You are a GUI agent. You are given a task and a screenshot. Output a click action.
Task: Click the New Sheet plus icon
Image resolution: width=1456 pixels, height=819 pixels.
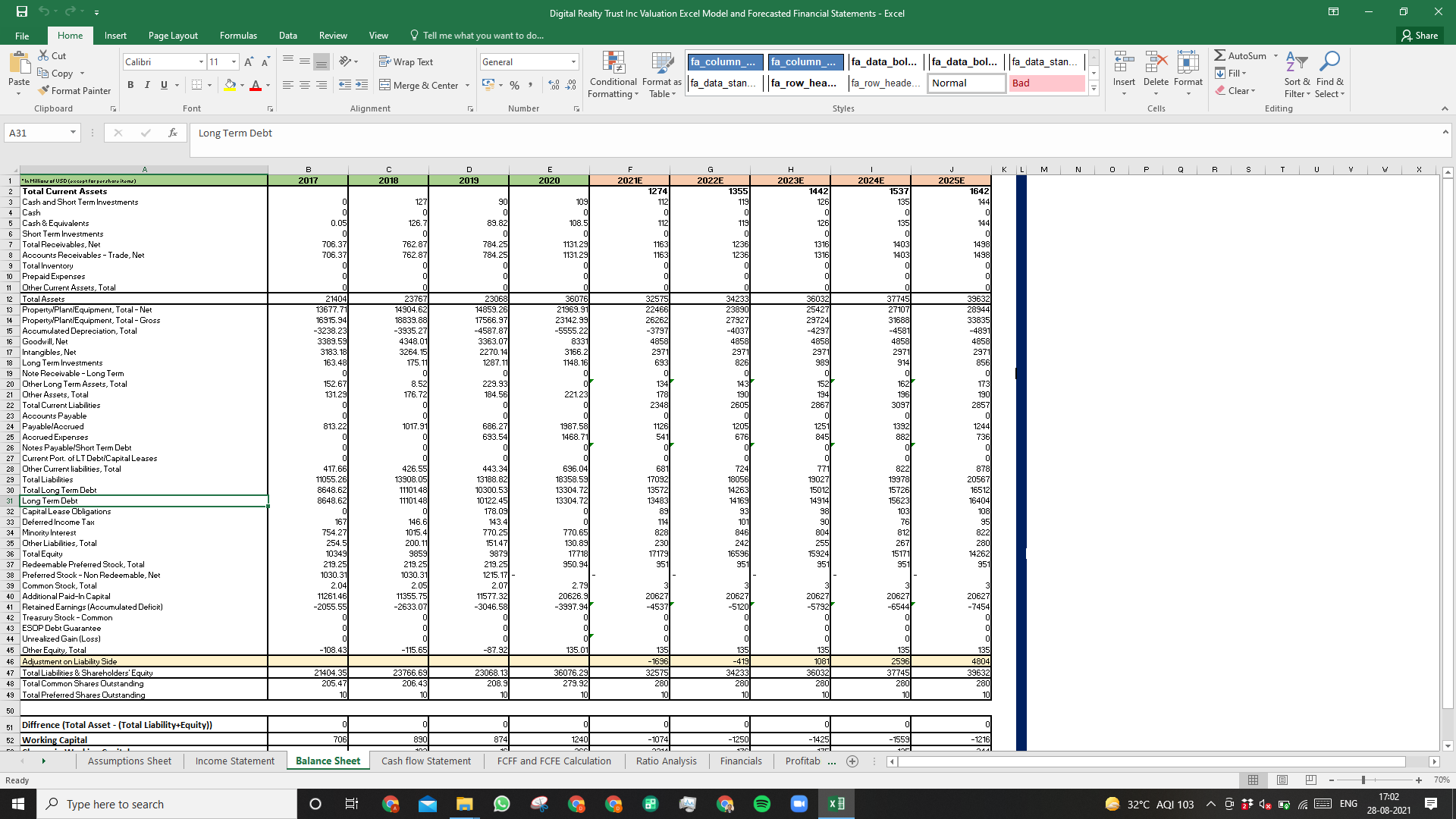[852, 761]
